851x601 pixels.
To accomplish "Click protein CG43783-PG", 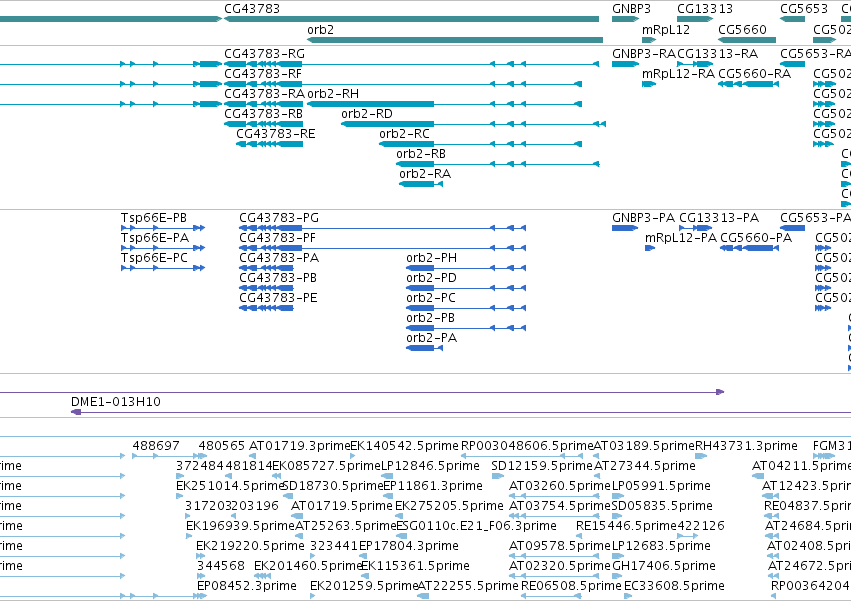I will [279, 218].
